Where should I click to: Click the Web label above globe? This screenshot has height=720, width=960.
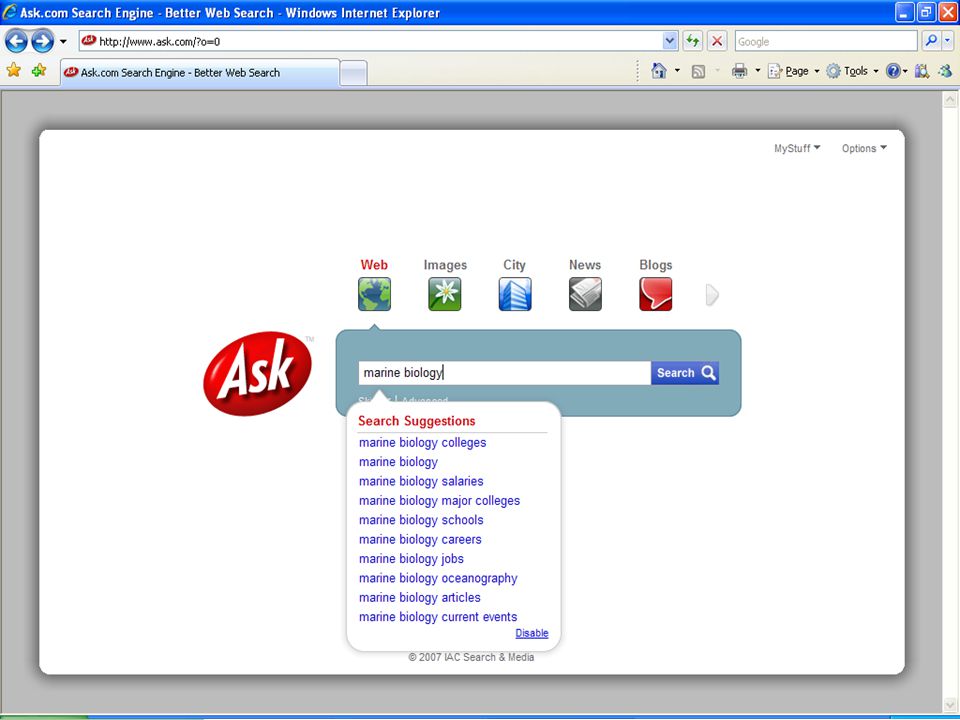click(x=374, y=265)
